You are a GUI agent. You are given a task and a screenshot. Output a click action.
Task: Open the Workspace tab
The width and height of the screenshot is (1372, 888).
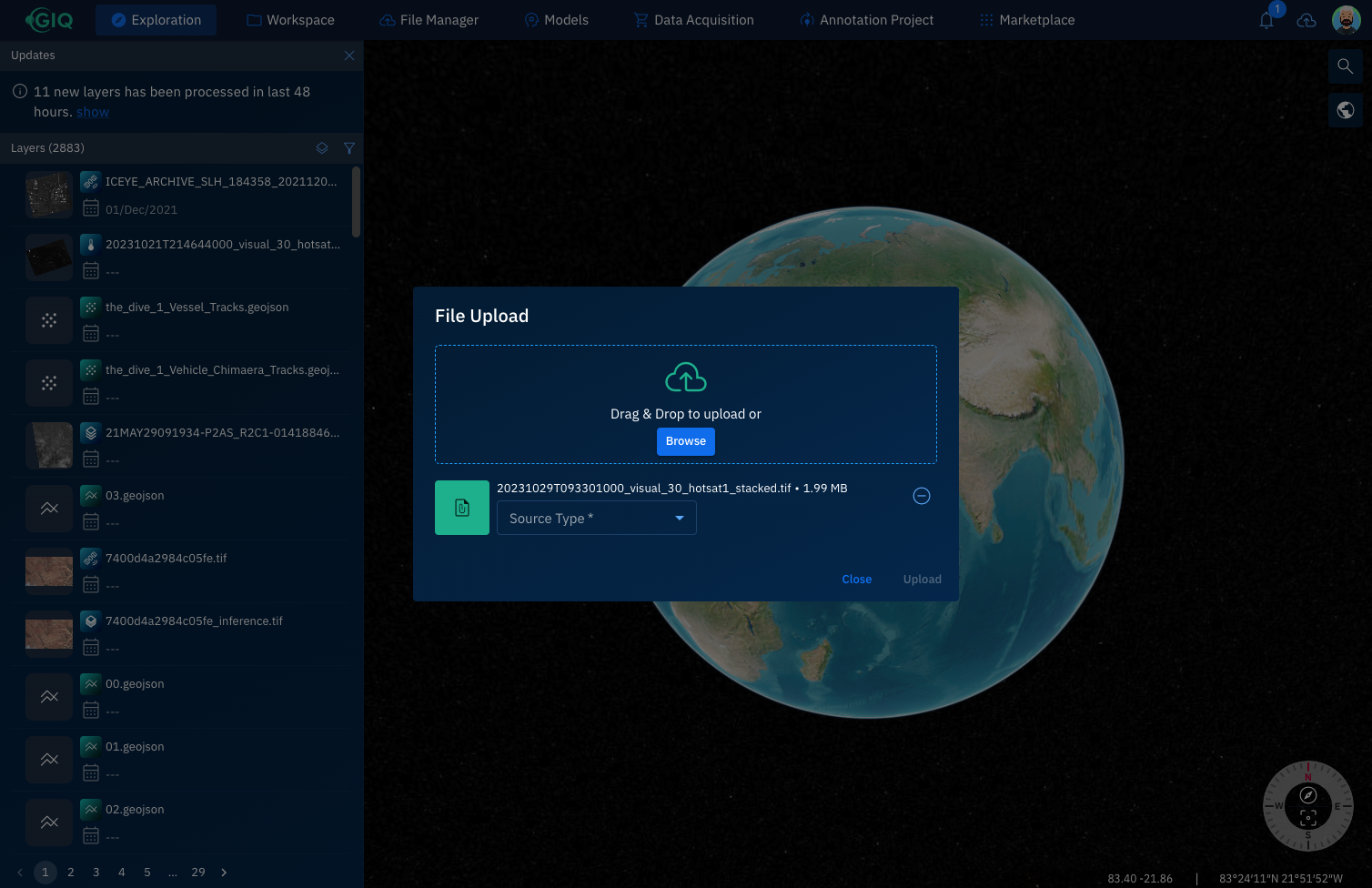pos(291,20)
